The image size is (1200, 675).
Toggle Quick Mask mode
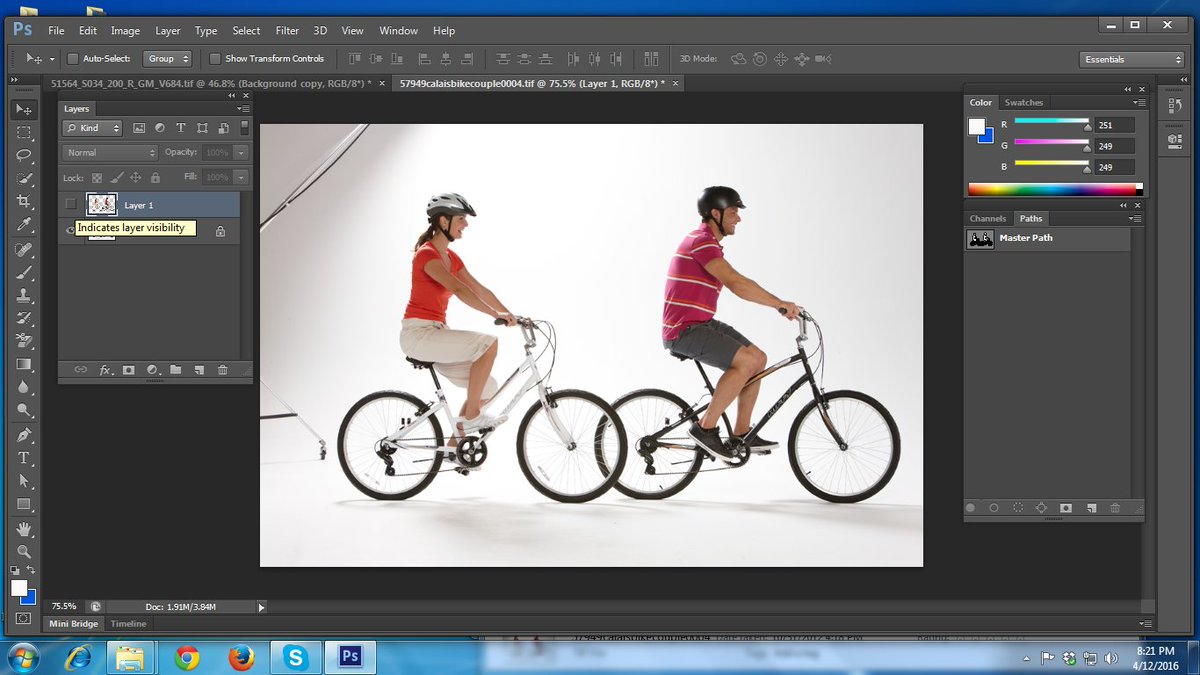pyautogui.click(x=24, y=618)
